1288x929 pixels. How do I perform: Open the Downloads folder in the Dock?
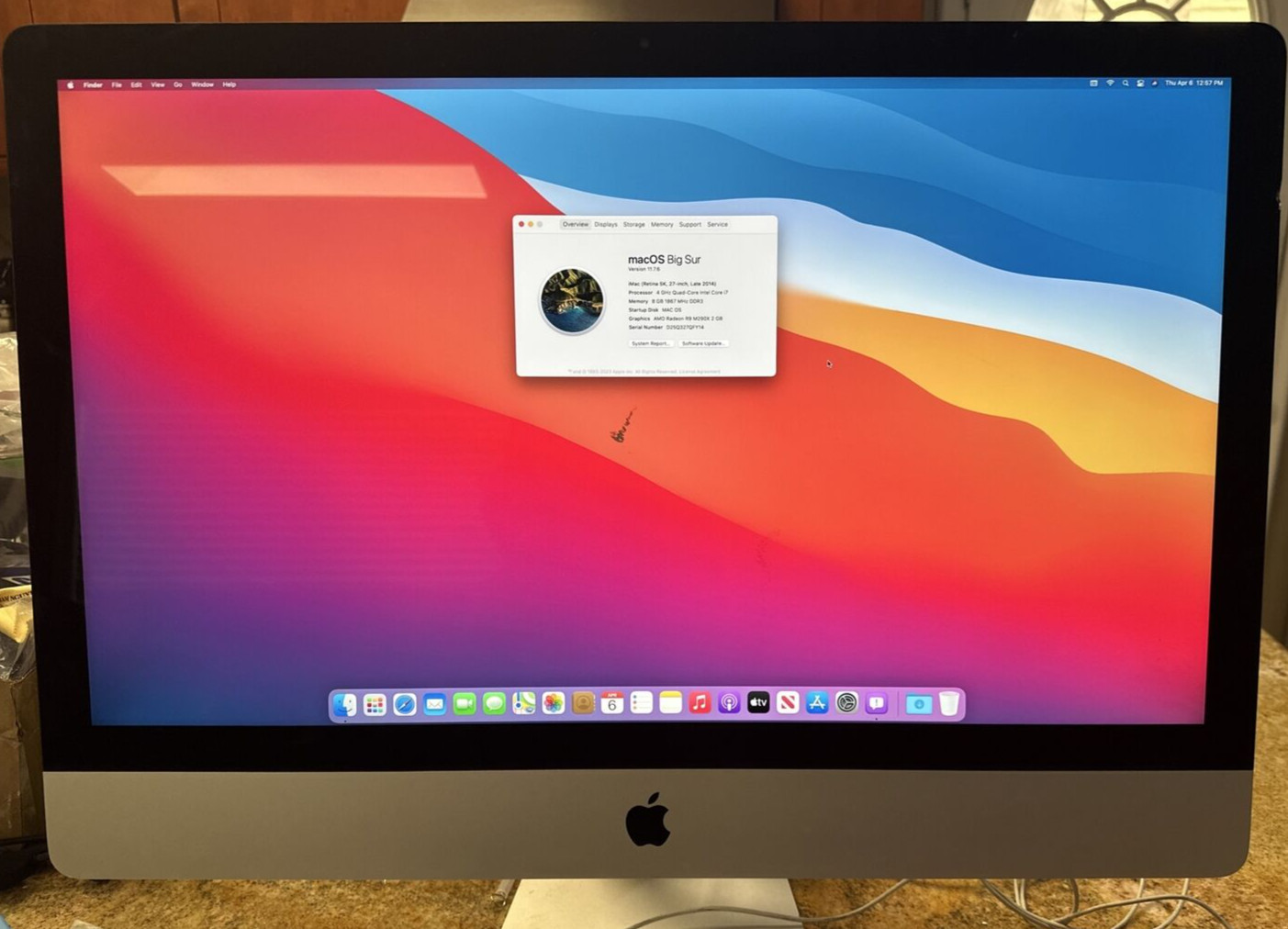pyautogui.click(x=918, y=704)
